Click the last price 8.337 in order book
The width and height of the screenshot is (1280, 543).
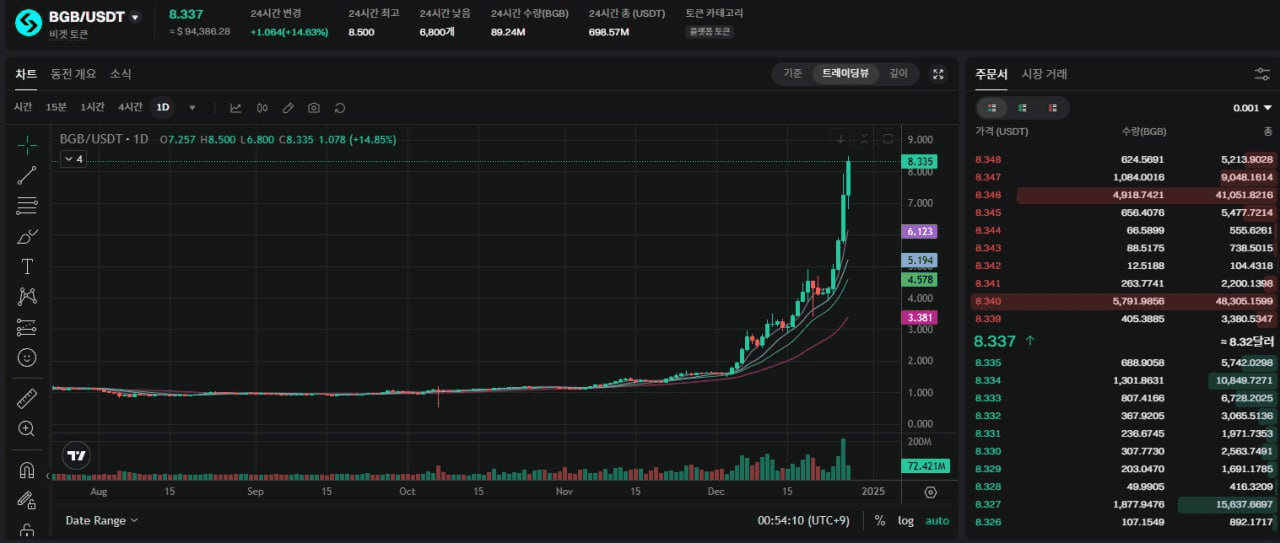click(x=995, y=341)
